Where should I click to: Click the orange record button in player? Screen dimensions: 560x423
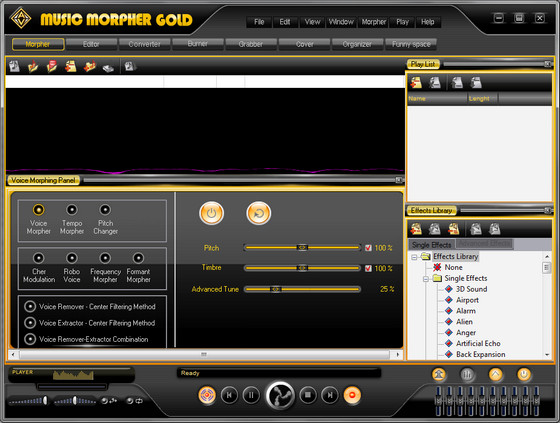[x=352, y=395]
